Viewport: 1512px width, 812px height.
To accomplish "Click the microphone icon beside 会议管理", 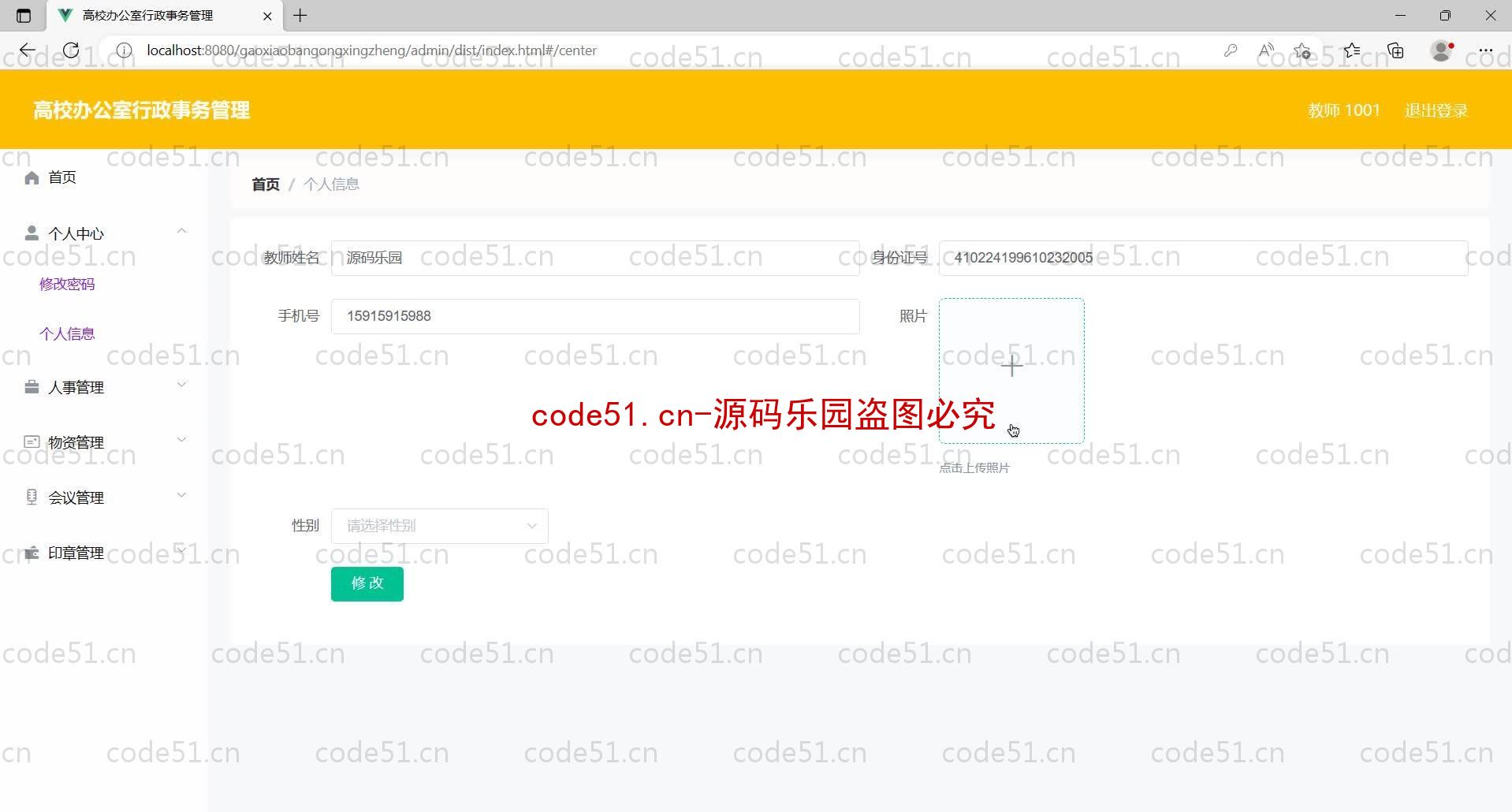I will click(x=32, y=497).
